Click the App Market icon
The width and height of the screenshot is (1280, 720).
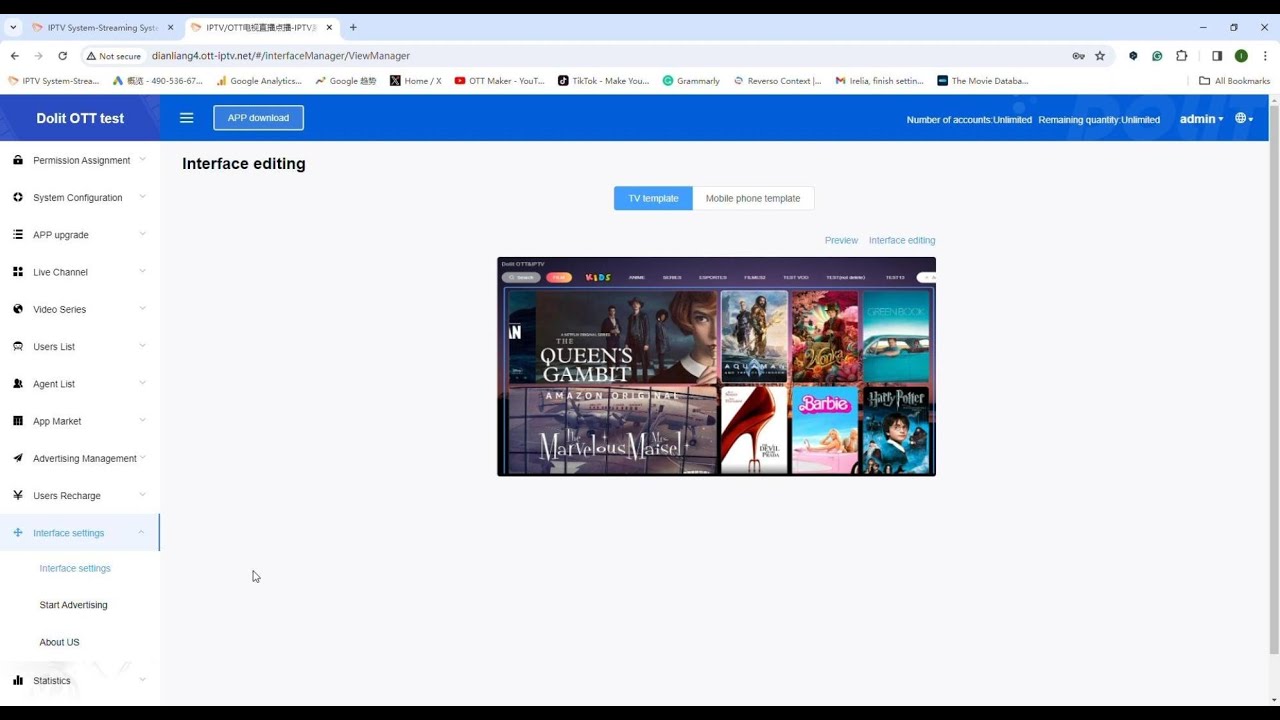click(x=18, y=421)
